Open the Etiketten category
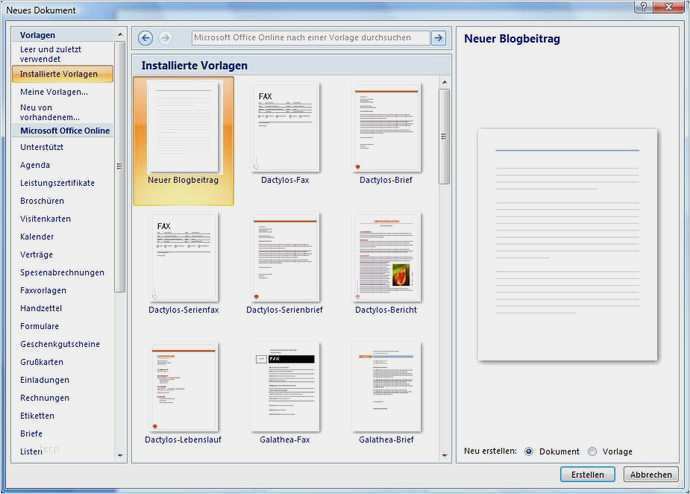Viewport: 690px width, 494px height. click(x=37, y=416)
